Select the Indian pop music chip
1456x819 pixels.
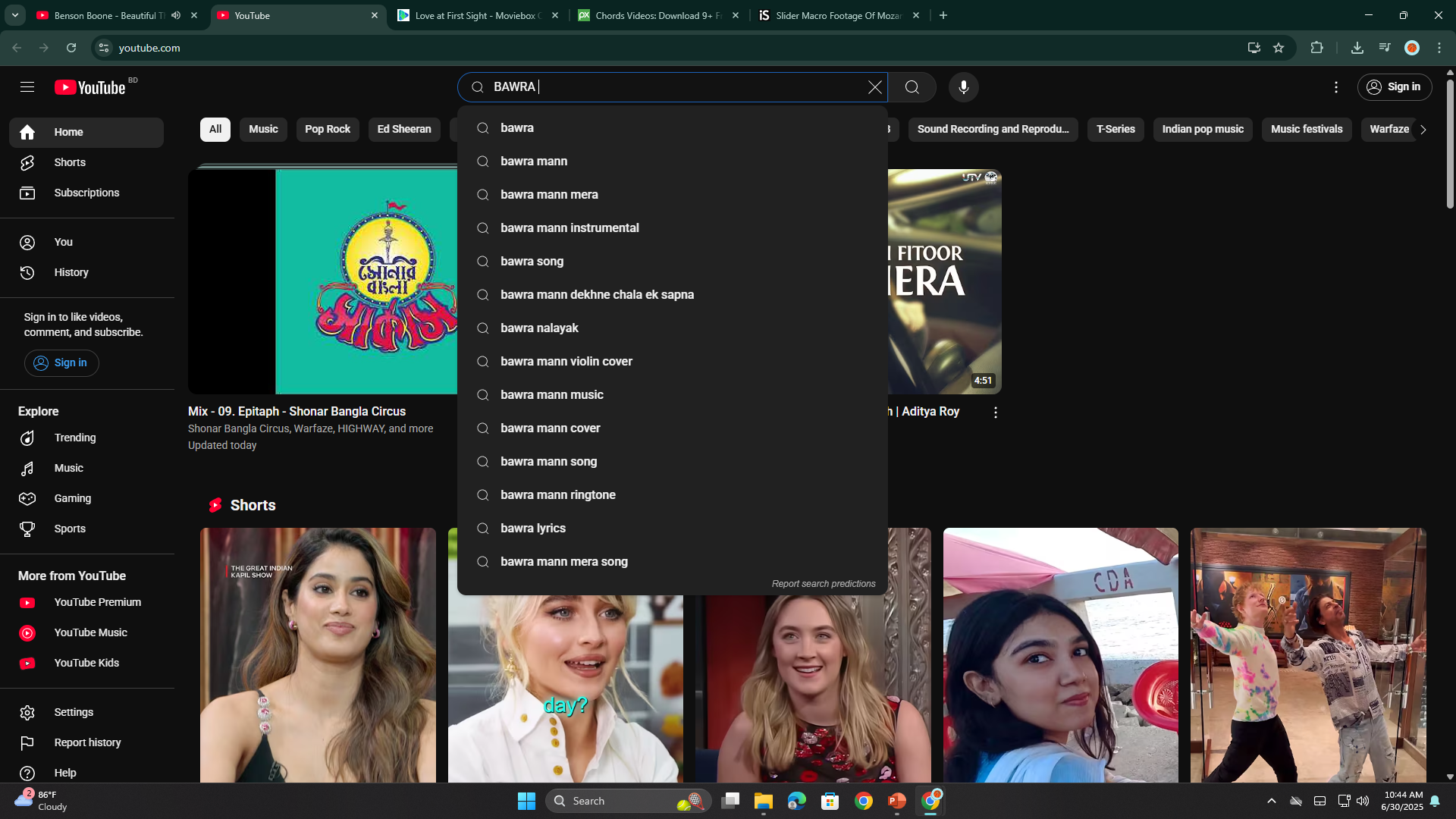click(x=1203, y=130)
